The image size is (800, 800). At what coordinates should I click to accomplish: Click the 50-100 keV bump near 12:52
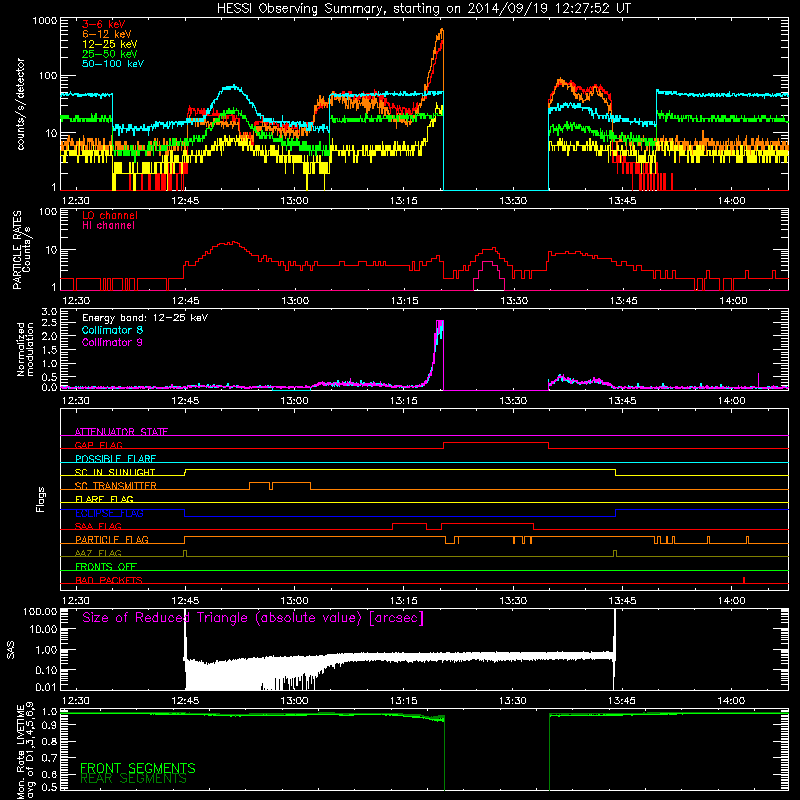(233, 87)
